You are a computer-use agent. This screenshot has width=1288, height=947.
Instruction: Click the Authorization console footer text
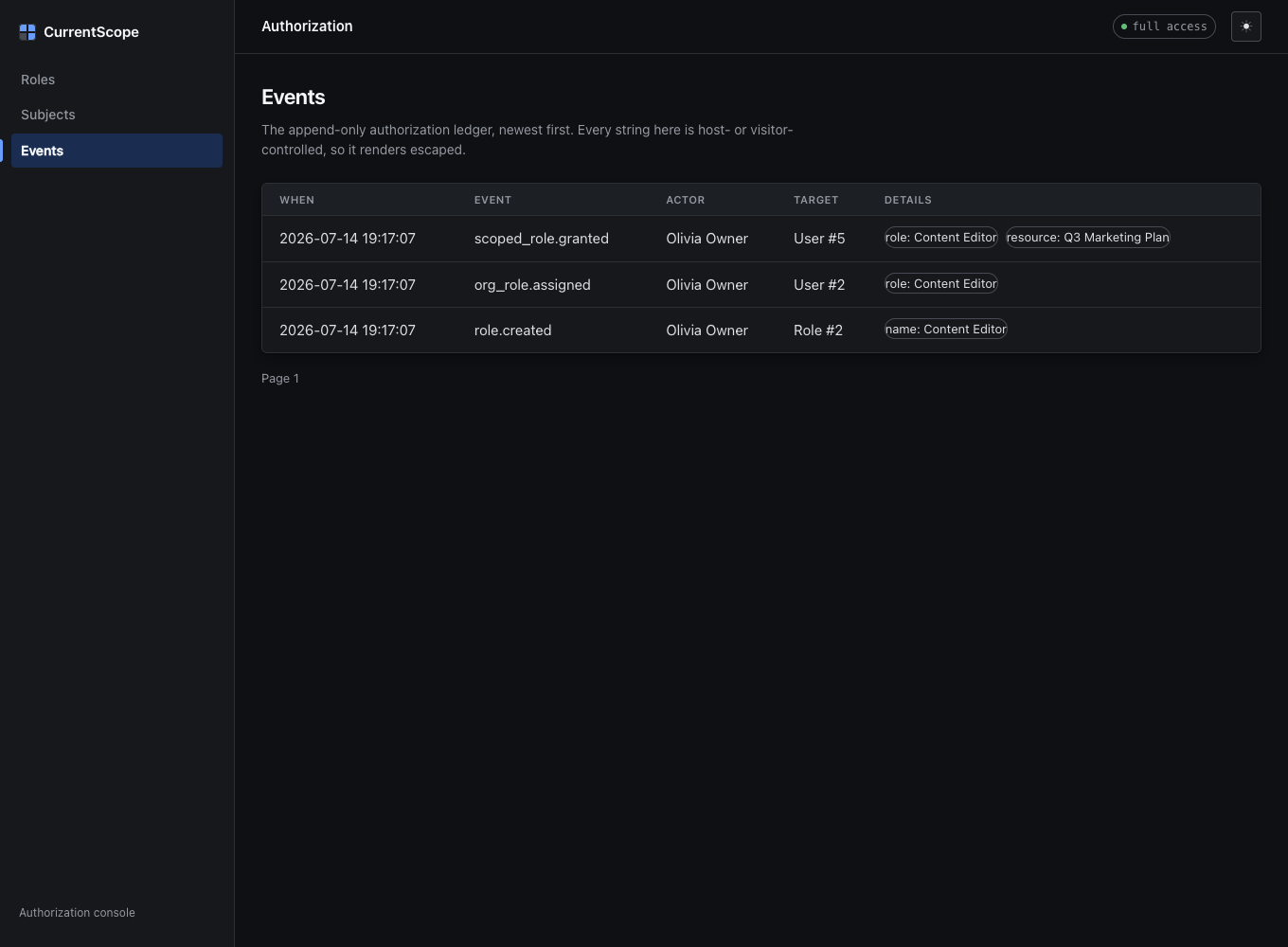(77, 913)
